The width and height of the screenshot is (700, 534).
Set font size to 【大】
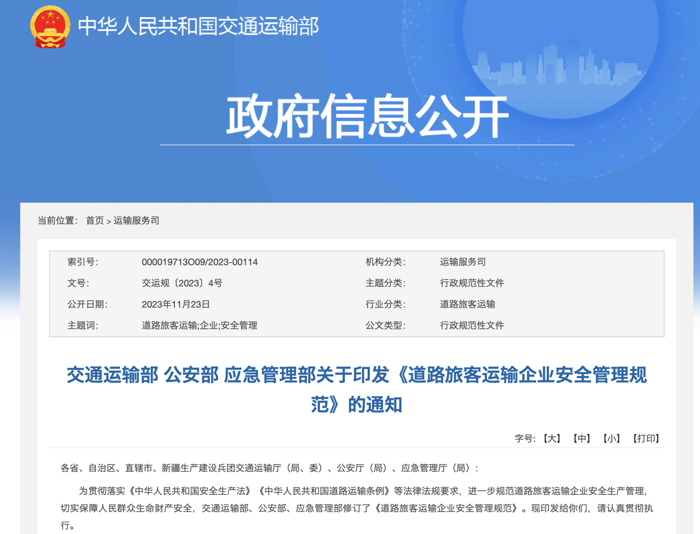click(552, 438)
